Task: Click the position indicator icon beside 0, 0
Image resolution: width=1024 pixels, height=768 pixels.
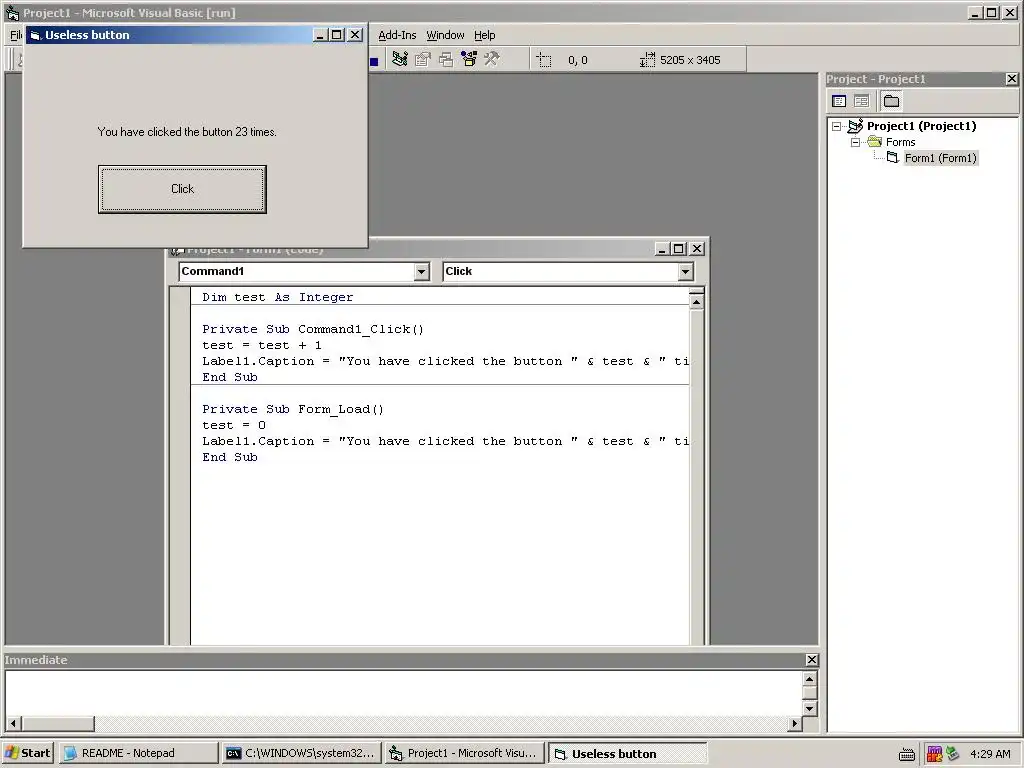Action: pos(543,60)
